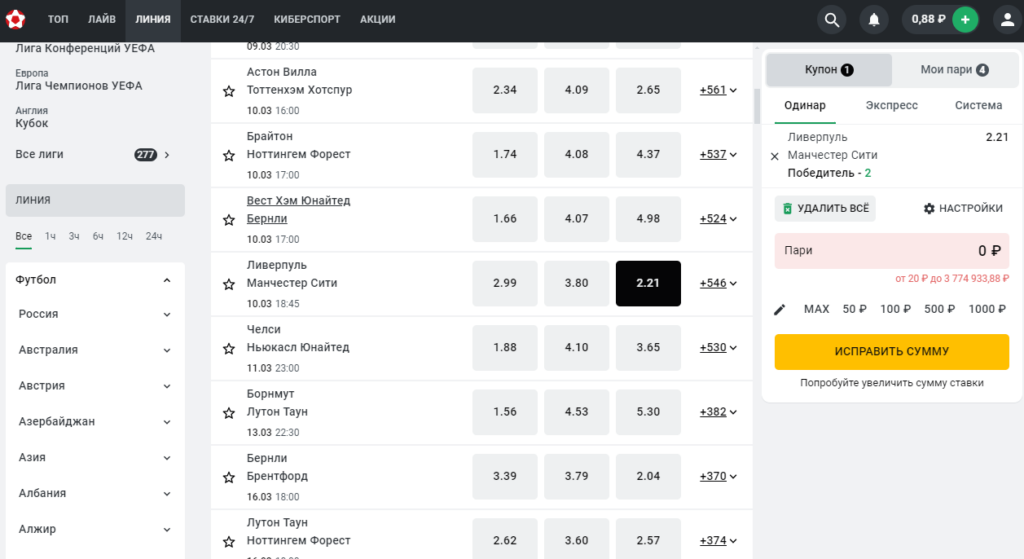Open the search magnifier icon
This screenshot has height=559, width=1024.
[831, 20]
